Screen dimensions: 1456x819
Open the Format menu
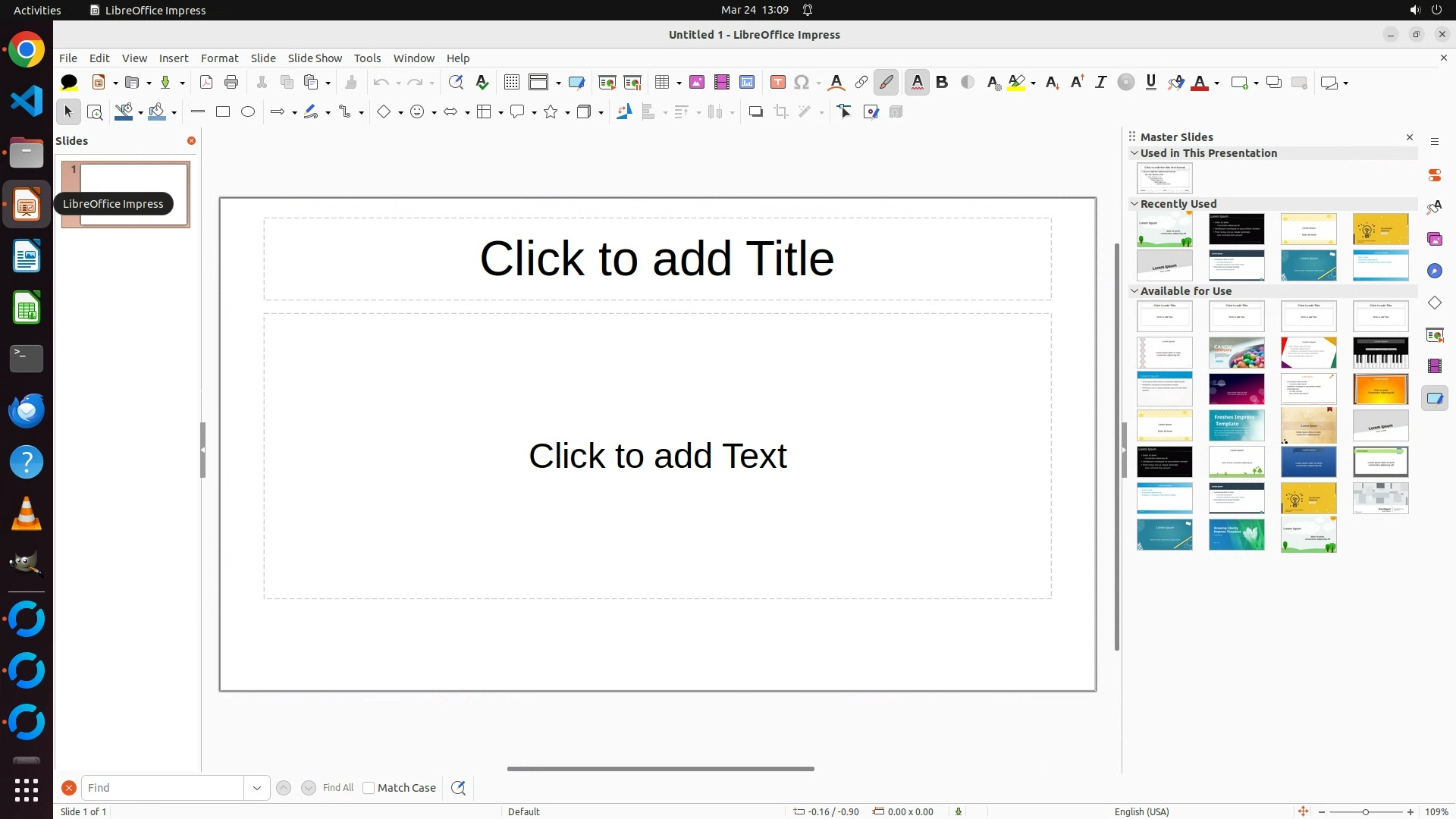[219, 58]
